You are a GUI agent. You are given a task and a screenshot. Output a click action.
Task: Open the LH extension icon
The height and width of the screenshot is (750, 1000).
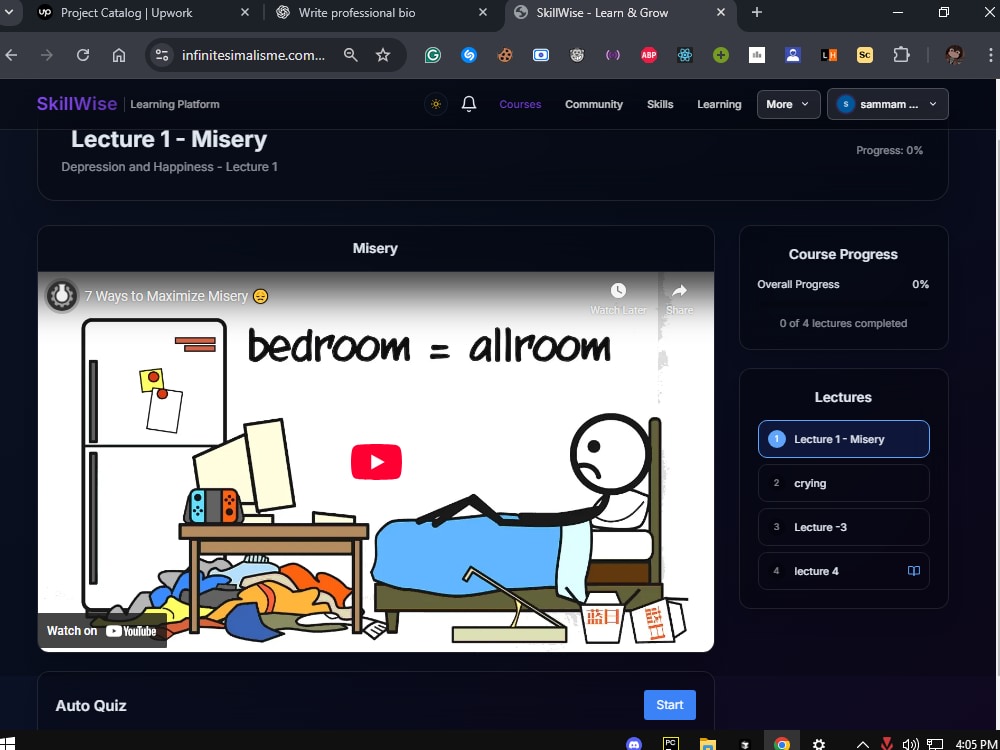[828, 55]
